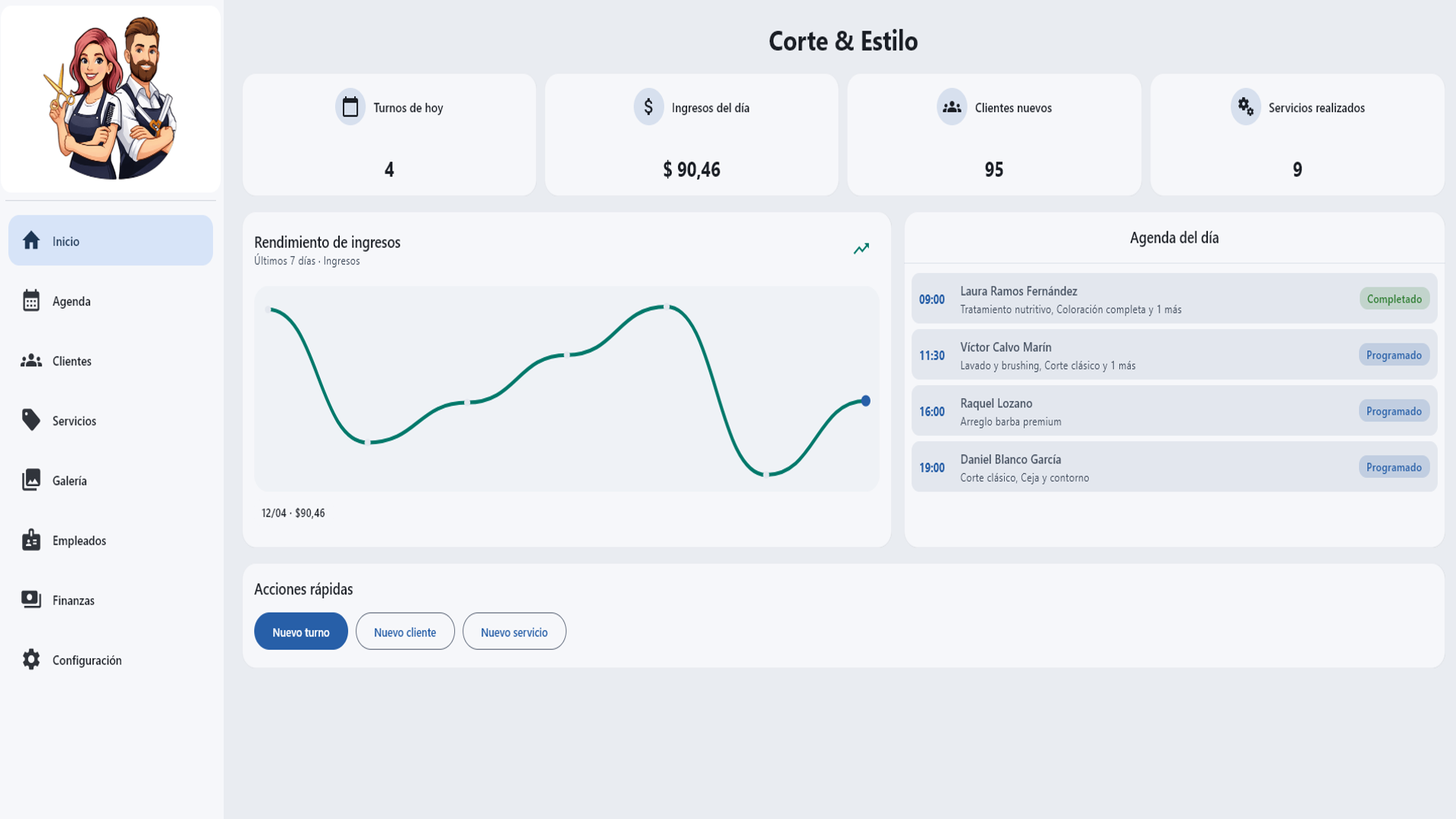The image size is (1456, 819).
Task: Open Galería using its picture icon
Action: coord(31,480)
